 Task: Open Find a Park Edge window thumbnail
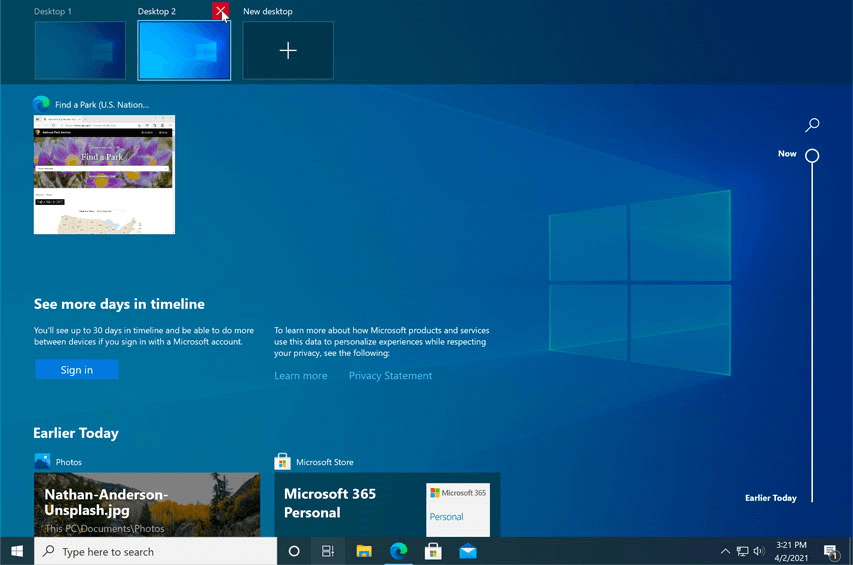tap(104, 174)
